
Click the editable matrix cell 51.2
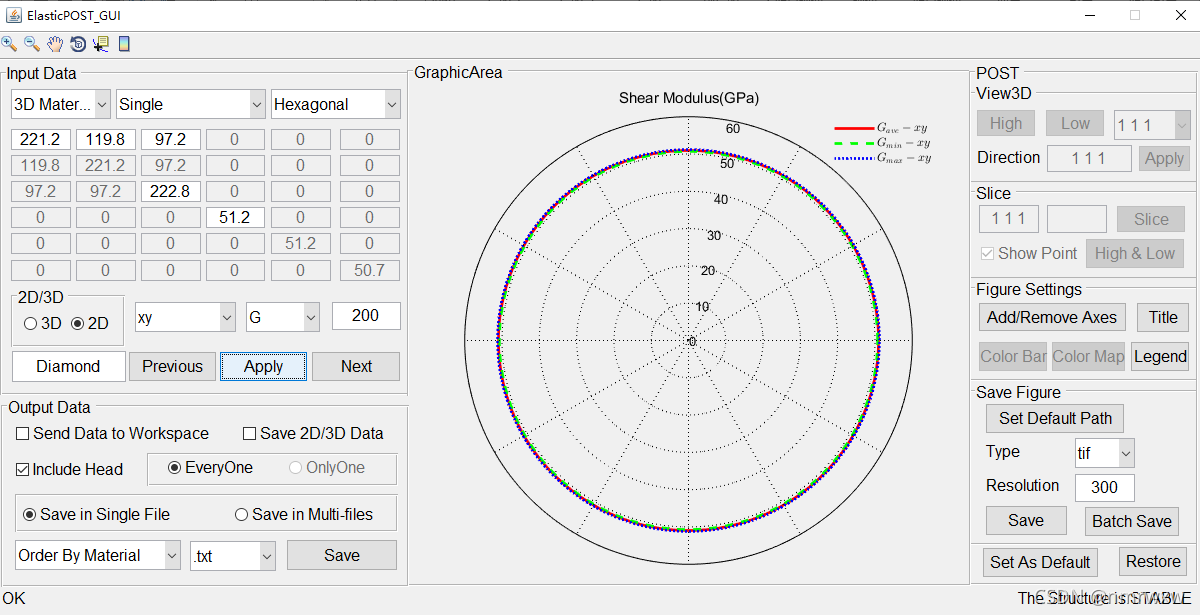point(235,217)
